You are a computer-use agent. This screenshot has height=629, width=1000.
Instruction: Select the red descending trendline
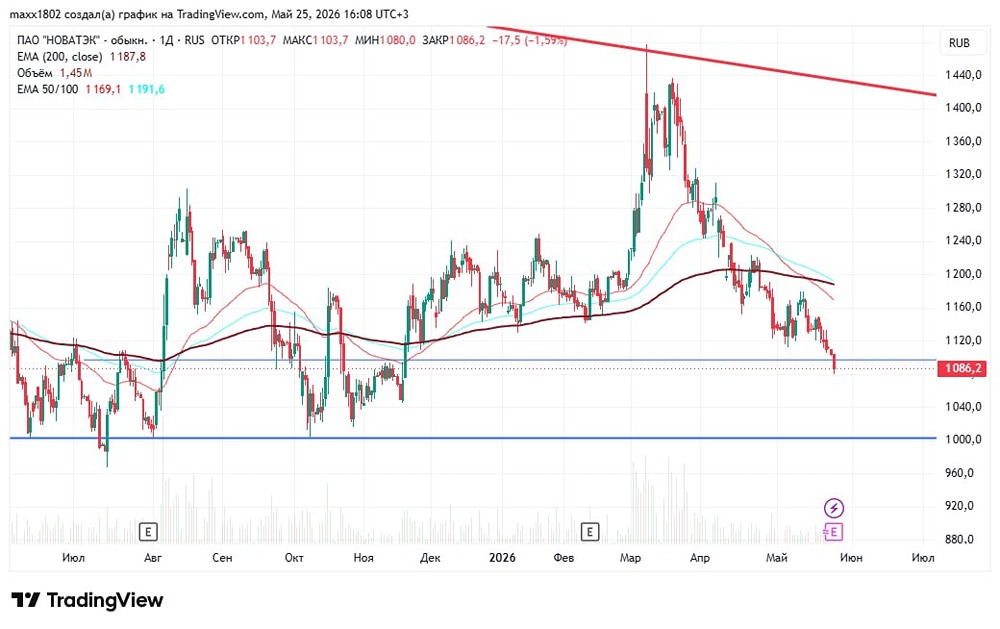click(711, 61)
